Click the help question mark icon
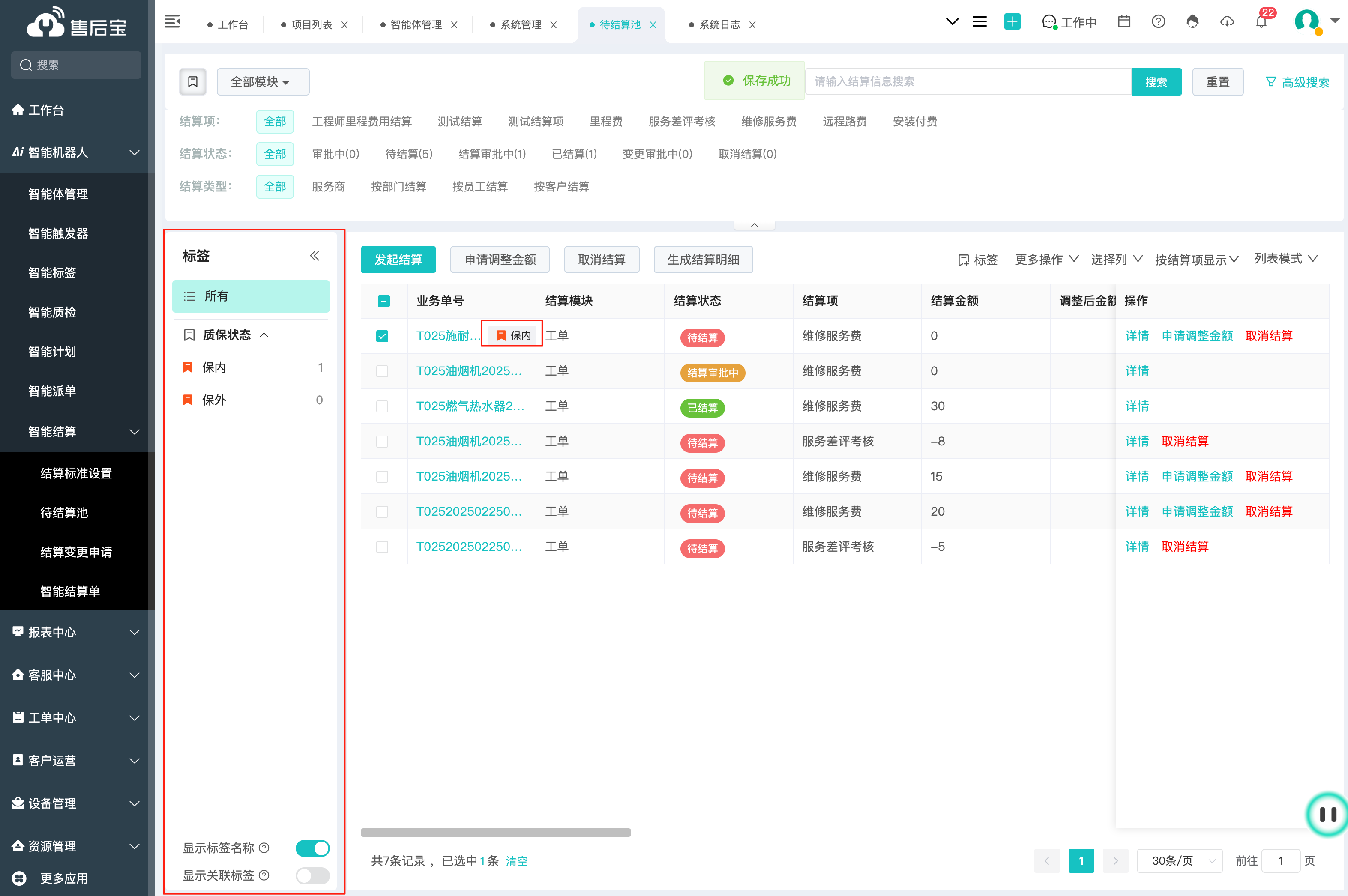The height and width of the screenshot is (896, 1348). point(1158,22)
